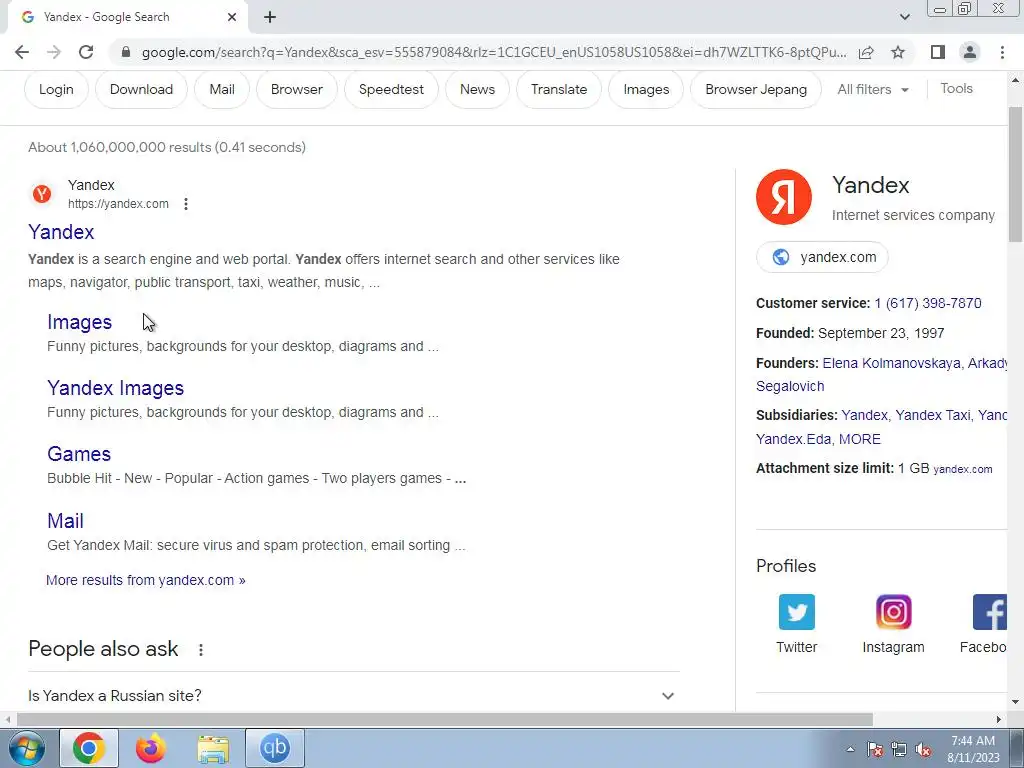
Task: Open the Mail sitelink
Action: coord(65,520)
